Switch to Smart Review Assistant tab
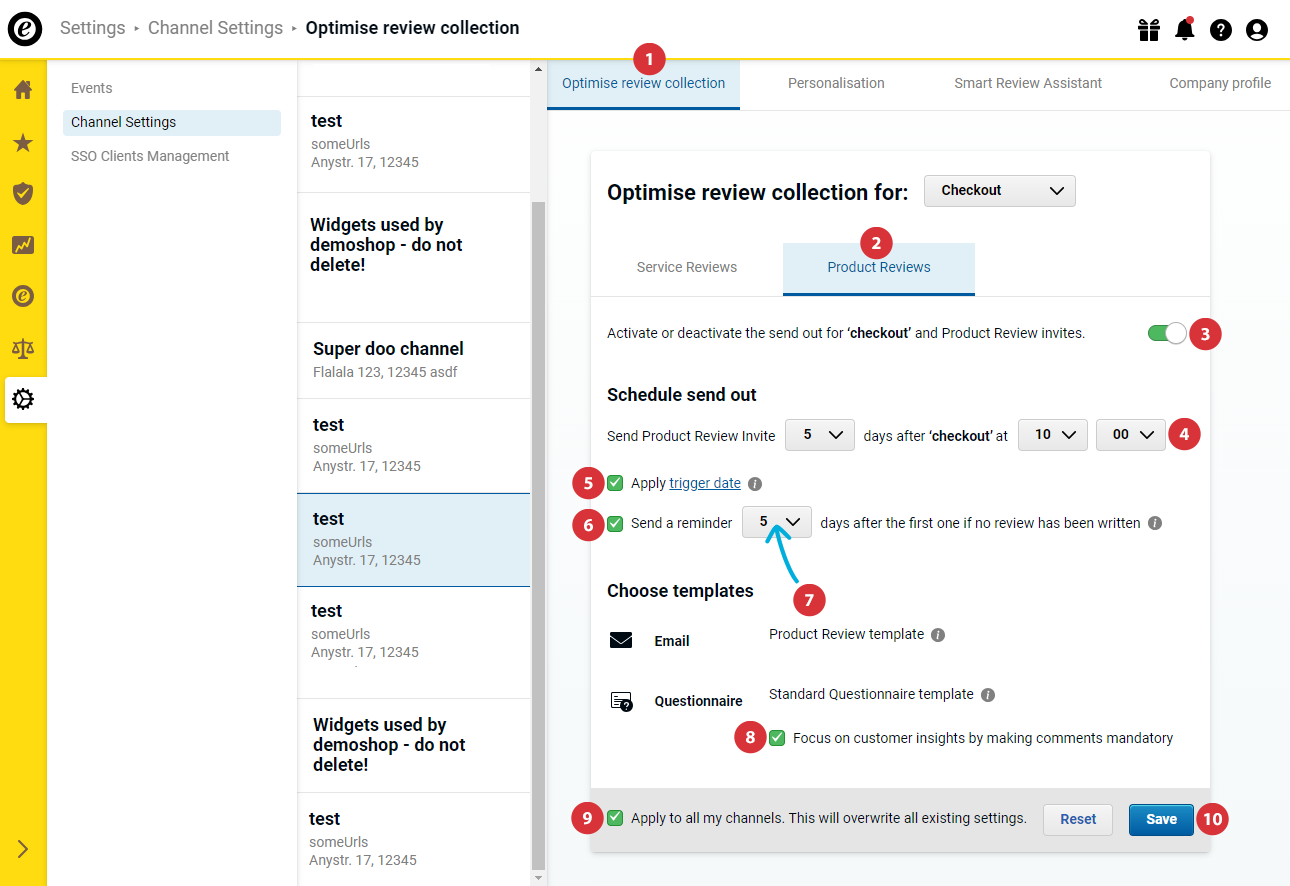1290x886 pixels. click(x=1028, y=84)
